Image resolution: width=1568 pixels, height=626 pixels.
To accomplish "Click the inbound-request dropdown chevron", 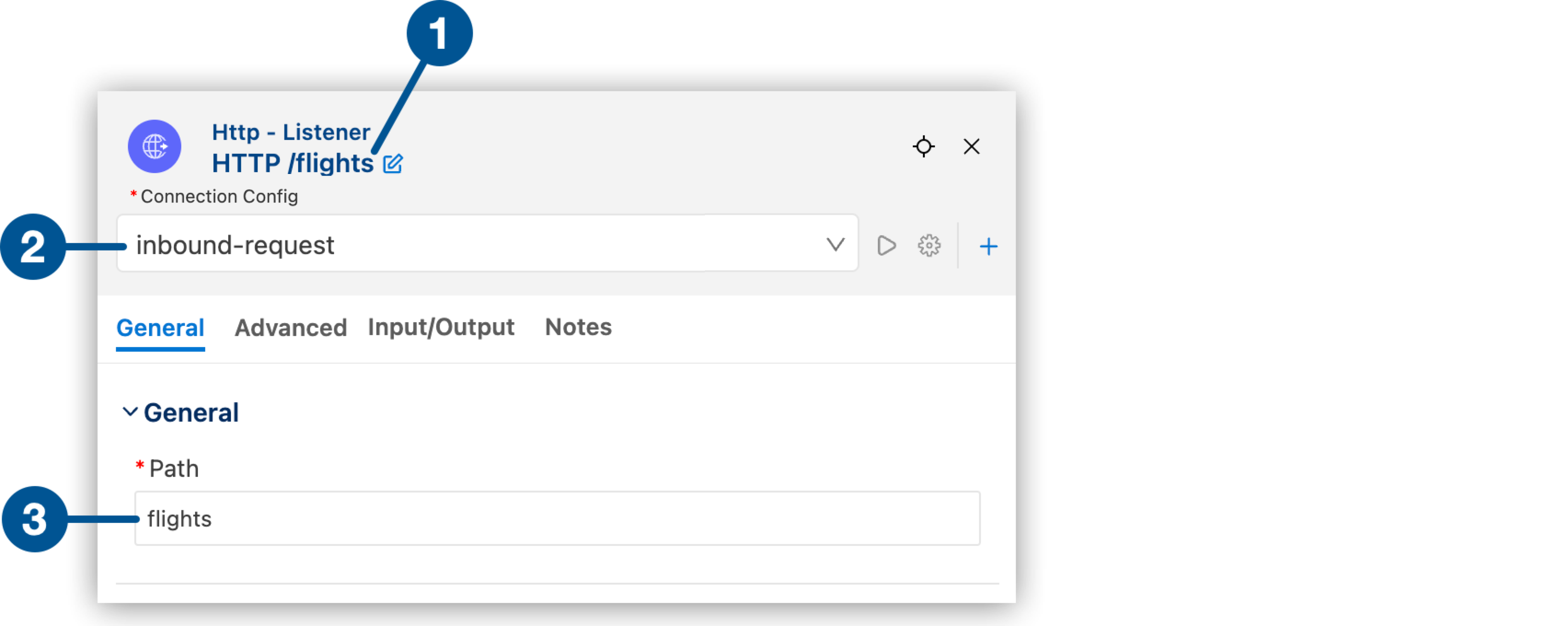I will 836,244.
